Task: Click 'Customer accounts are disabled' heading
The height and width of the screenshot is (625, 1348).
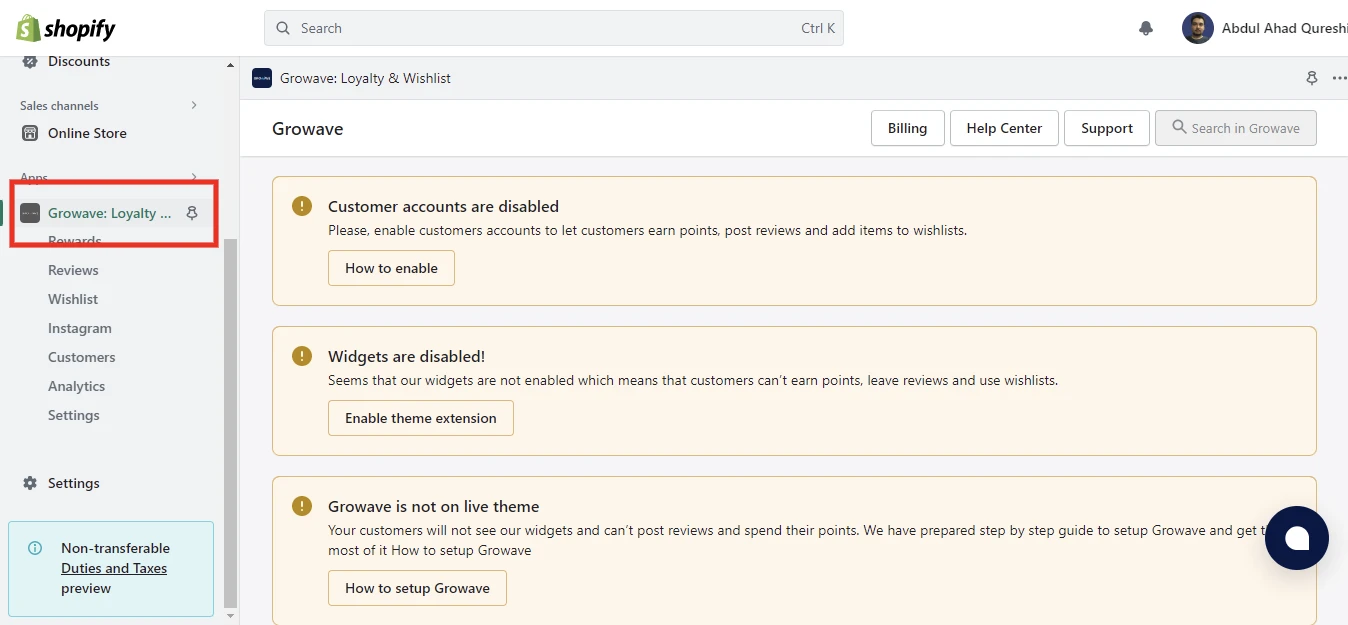Action: (x=443, y=206)
